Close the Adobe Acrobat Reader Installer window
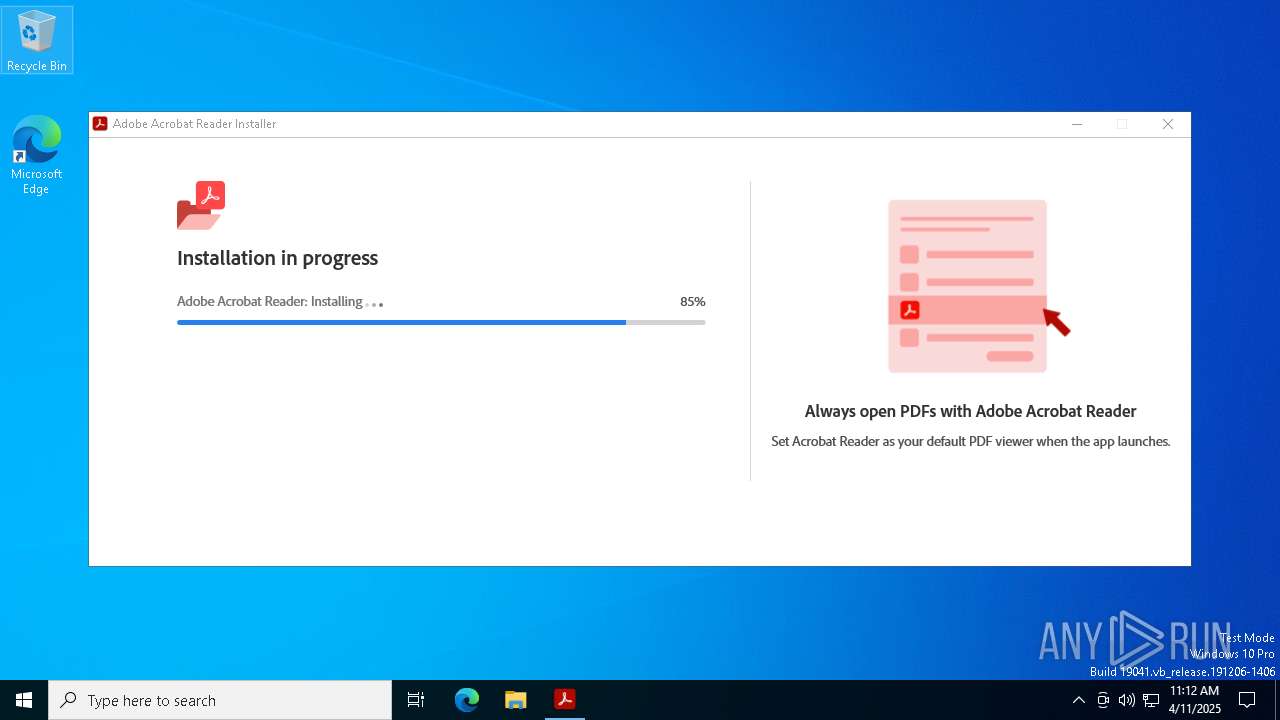Viewport: 1280px width, 720px height. coord(1167,124)
